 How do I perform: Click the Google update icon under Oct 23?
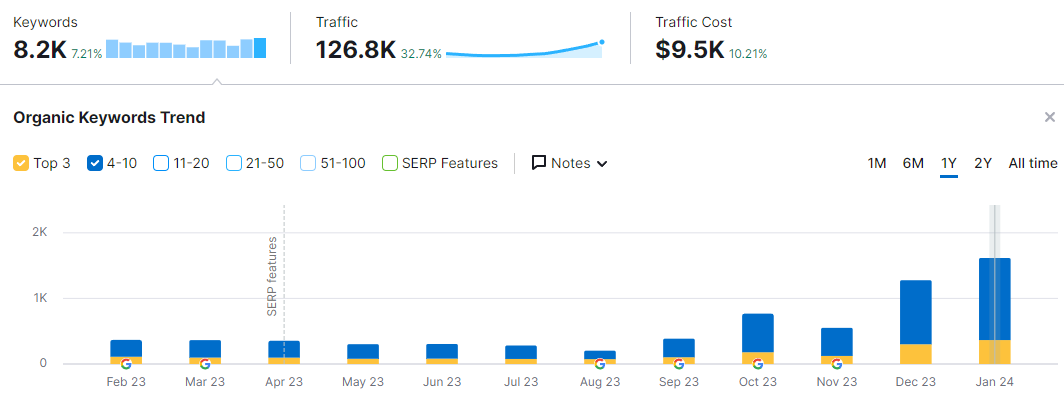click(x=758, y=364)
